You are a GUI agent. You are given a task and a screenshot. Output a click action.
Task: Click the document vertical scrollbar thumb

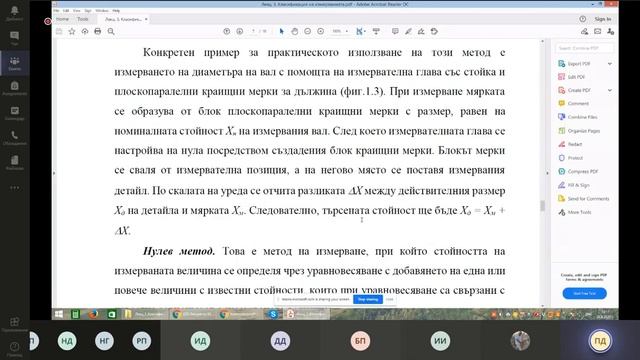542,206
